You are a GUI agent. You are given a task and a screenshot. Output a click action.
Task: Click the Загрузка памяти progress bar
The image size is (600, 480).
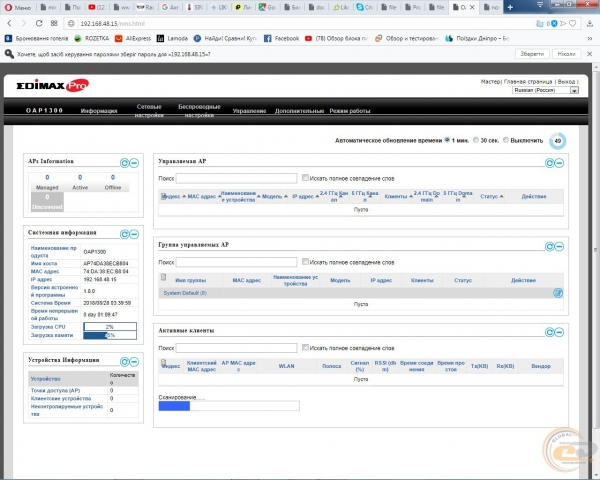110,335
